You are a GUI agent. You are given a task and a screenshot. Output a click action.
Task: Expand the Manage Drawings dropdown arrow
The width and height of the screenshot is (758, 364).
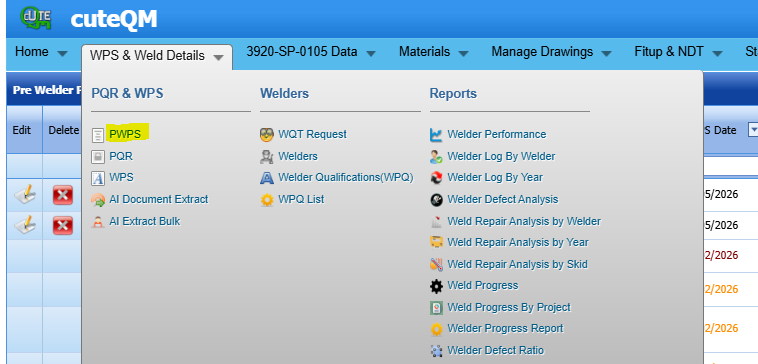tap(607, 54)
